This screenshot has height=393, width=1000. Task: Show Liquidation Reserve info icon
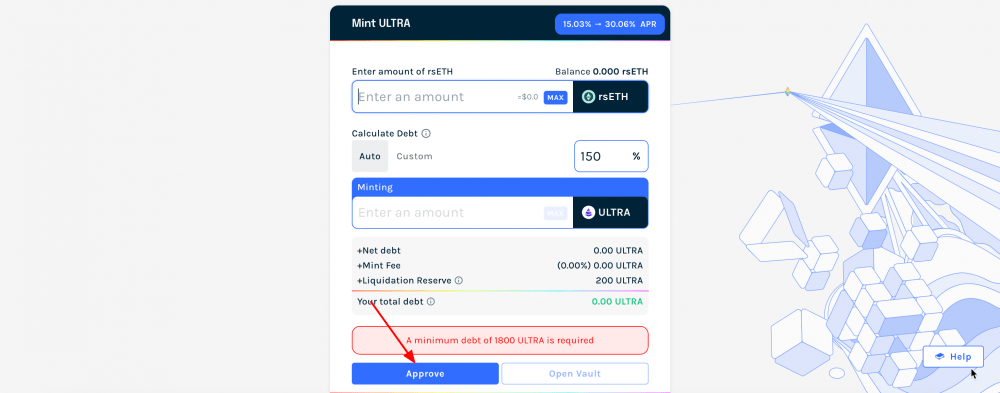[x=459, y=281]
